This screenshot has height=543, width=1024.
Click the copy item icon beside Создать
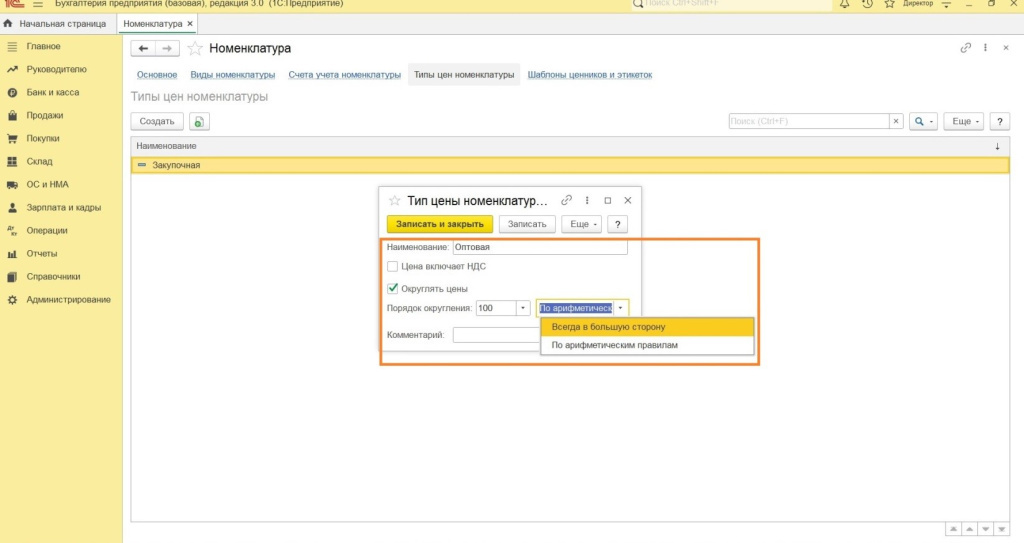(x=199, y=121)
